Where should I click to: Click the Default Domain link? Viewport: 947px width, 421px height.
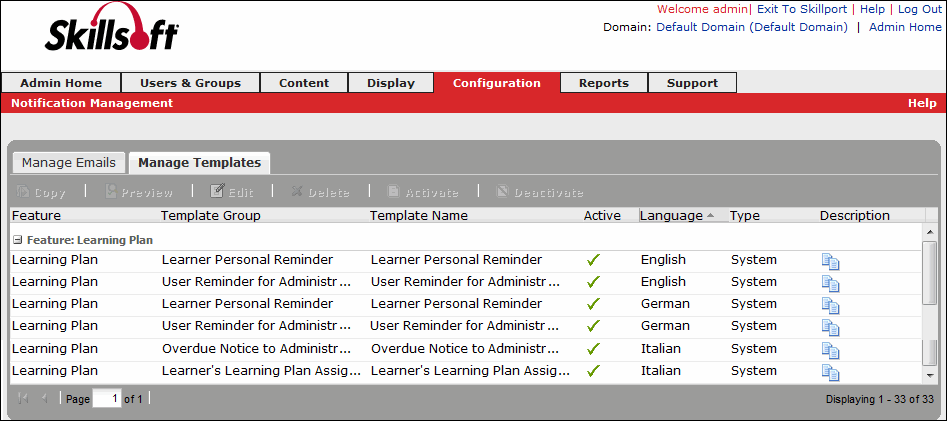[x=752, y=27]
